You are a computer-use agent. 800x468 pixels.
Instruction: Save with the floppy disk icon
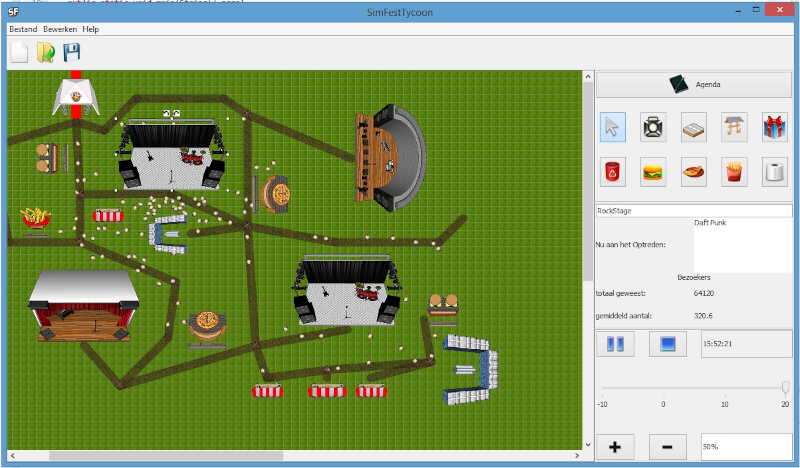point(71,53)
